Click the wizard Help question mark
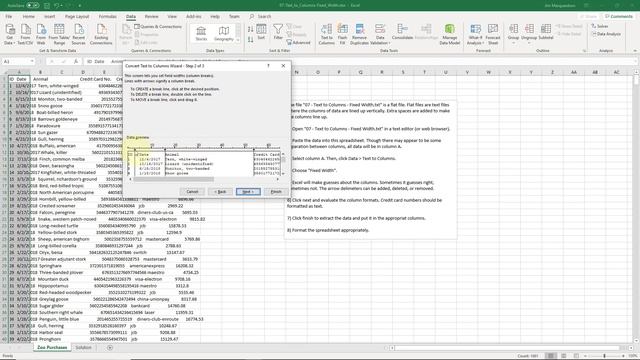Image resolution: width=640 pixels, height=360 pixels. 268,66
